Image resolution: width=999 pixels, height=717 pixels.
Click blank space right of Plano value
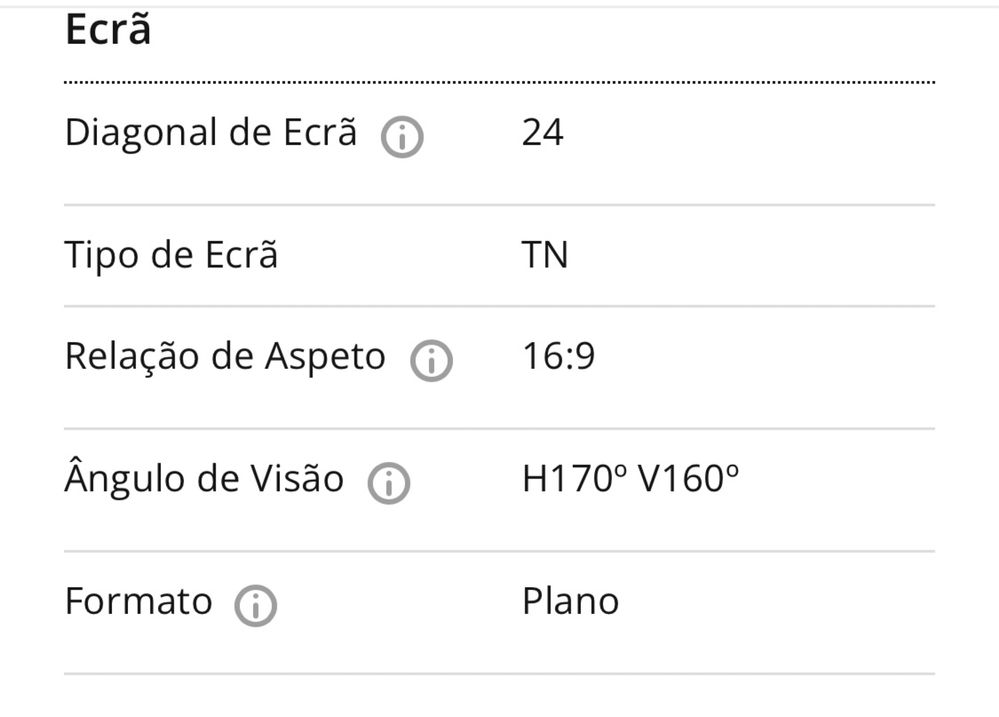(777, 601)
